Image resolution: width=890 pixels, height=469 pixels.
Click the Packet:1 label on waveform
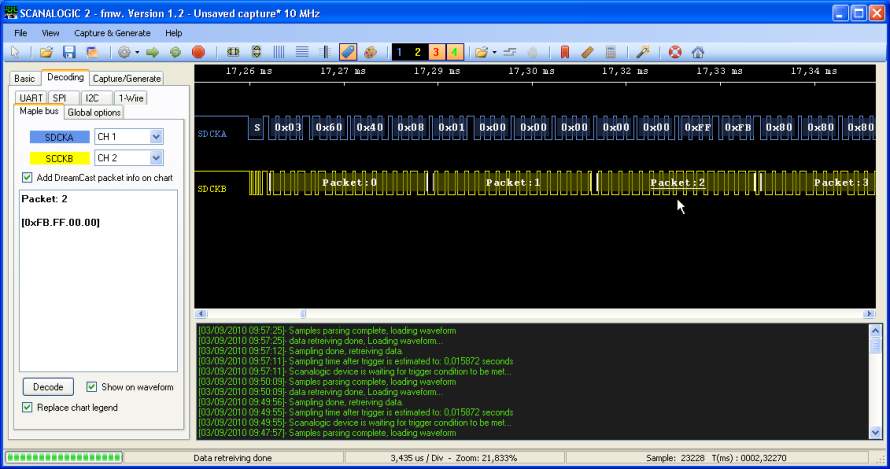(x=513, y=182)
